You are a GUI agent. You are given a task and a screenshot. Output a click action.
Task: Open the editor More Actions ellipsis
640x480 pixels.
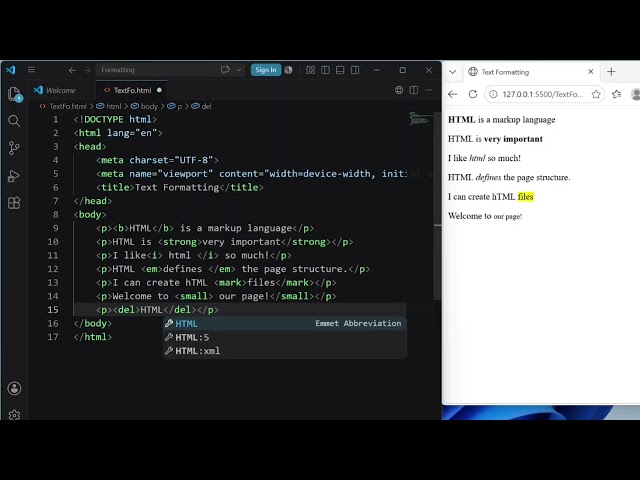coord(429,90)
